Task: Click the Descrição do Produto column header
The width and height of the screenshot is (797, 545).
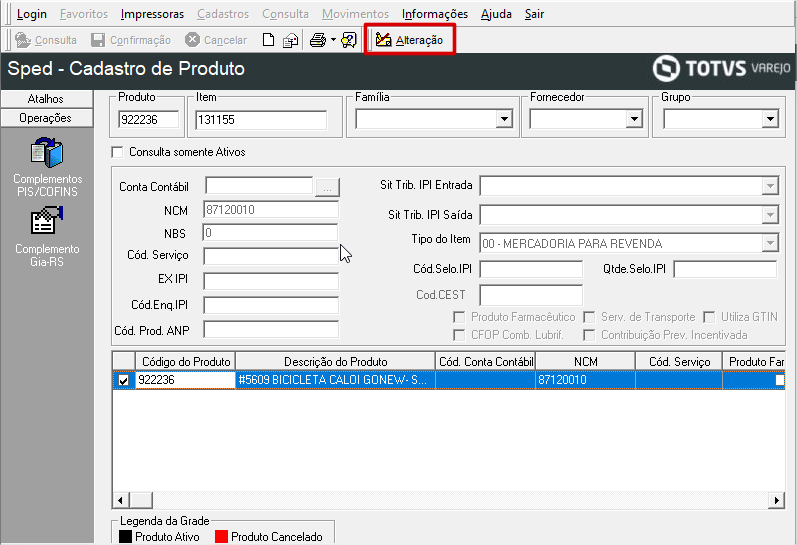Action: [x=335, y=361]
